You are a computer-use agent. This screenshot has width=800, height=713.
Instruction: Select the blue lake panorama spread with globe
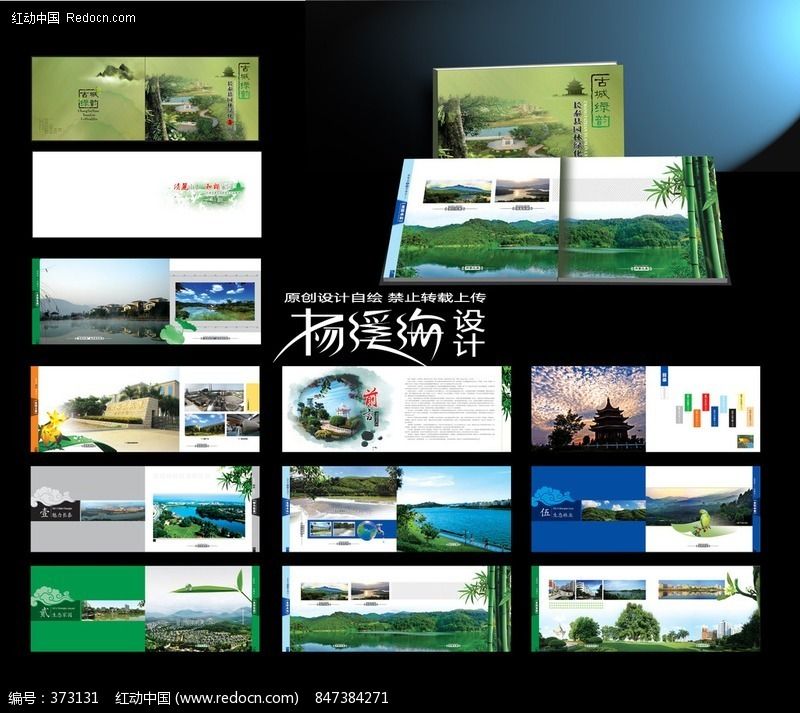pos(396,509)
